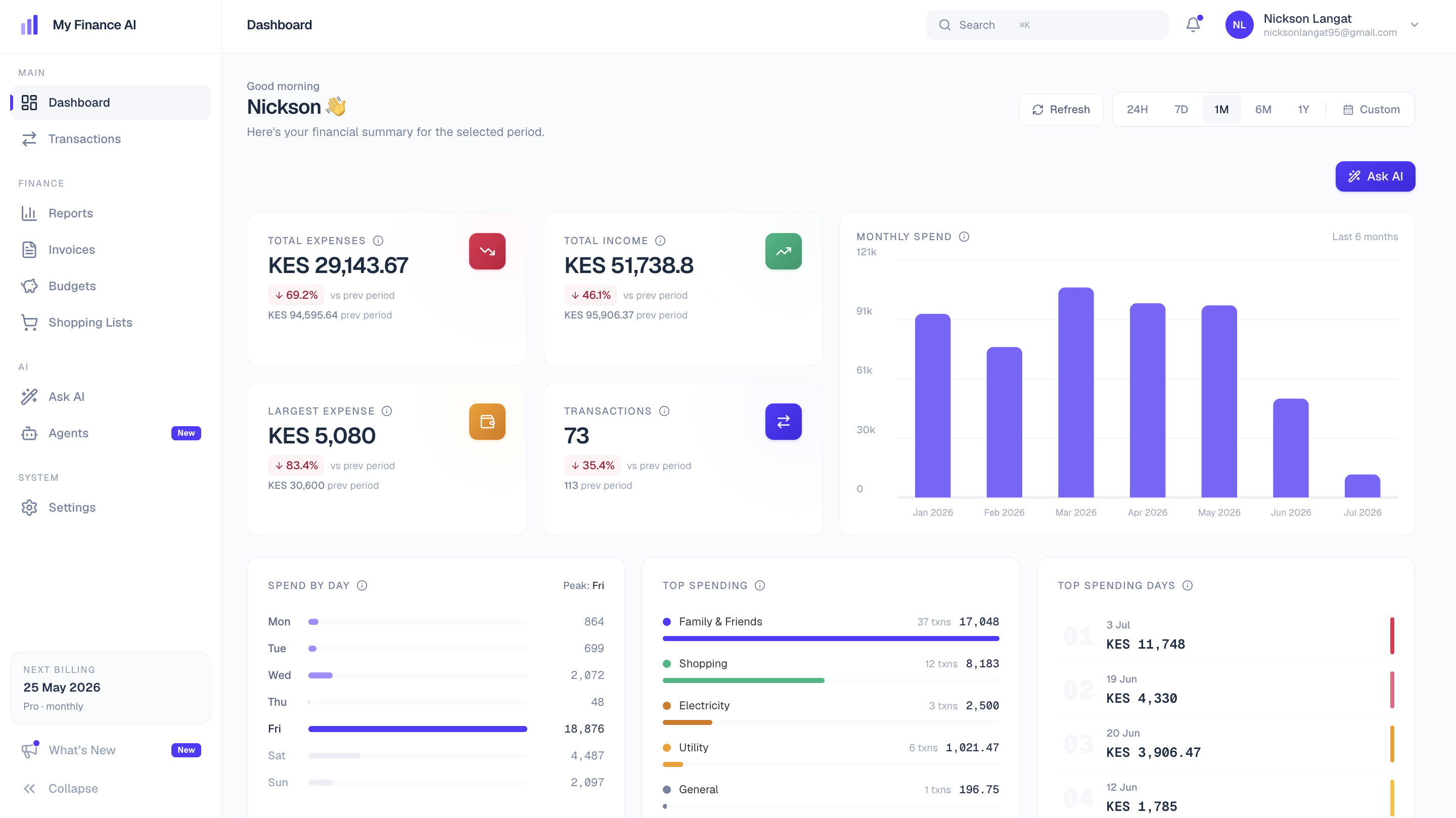Select the 1Y period tab
The width and height of the screenshot is (1456, 818).
pos(1303,110)
